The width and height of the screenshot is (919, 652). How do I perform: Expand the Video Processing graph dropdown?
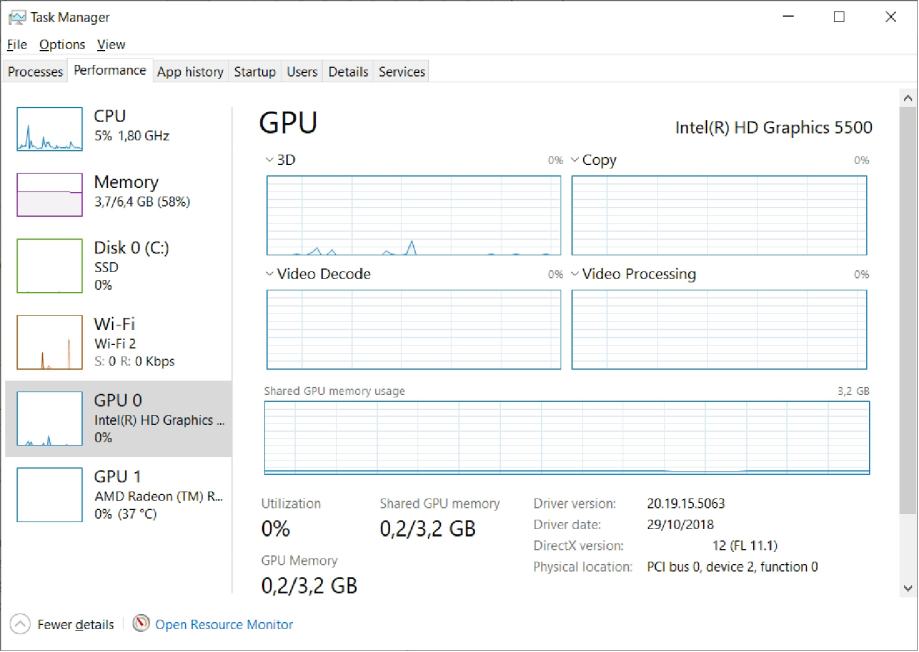pyautogui.click(x=575, y=274)
